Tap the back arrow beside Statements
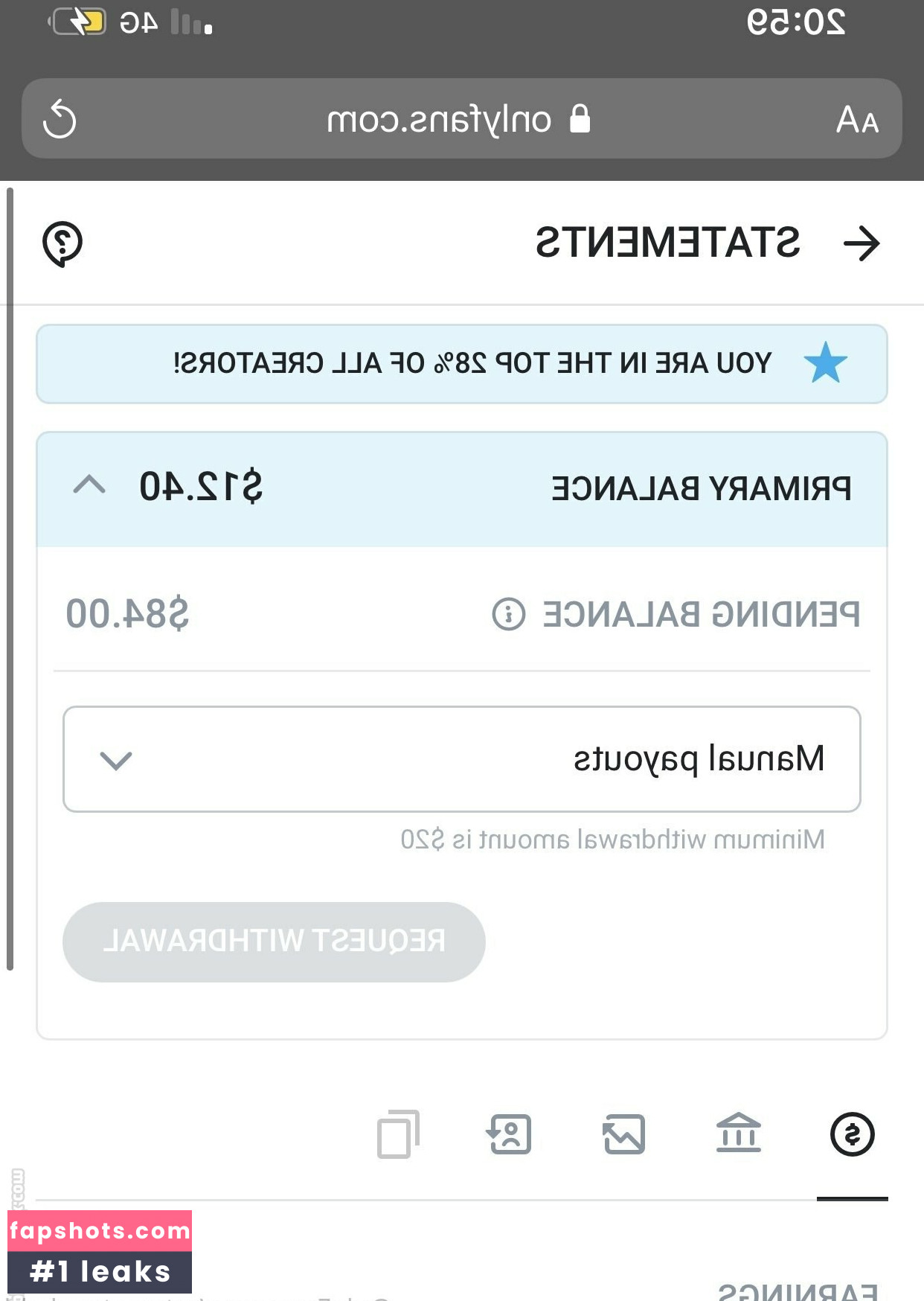Screen dimensions: 924x1301 [x=862, y=243]
